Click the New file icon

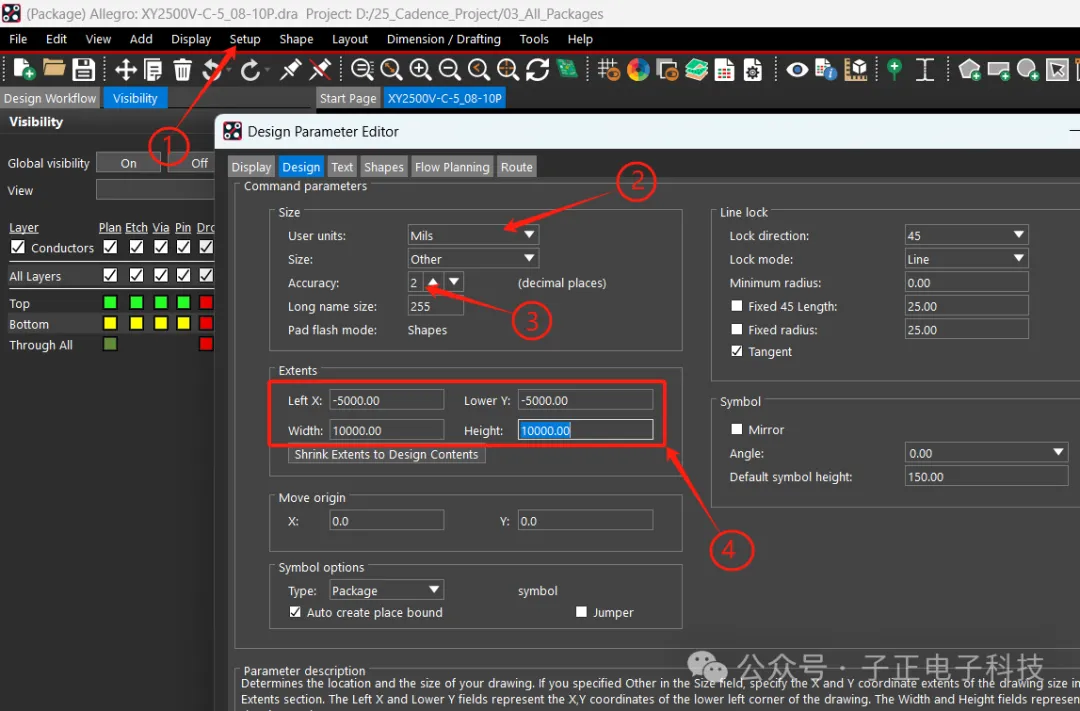[x=23, y=70]
